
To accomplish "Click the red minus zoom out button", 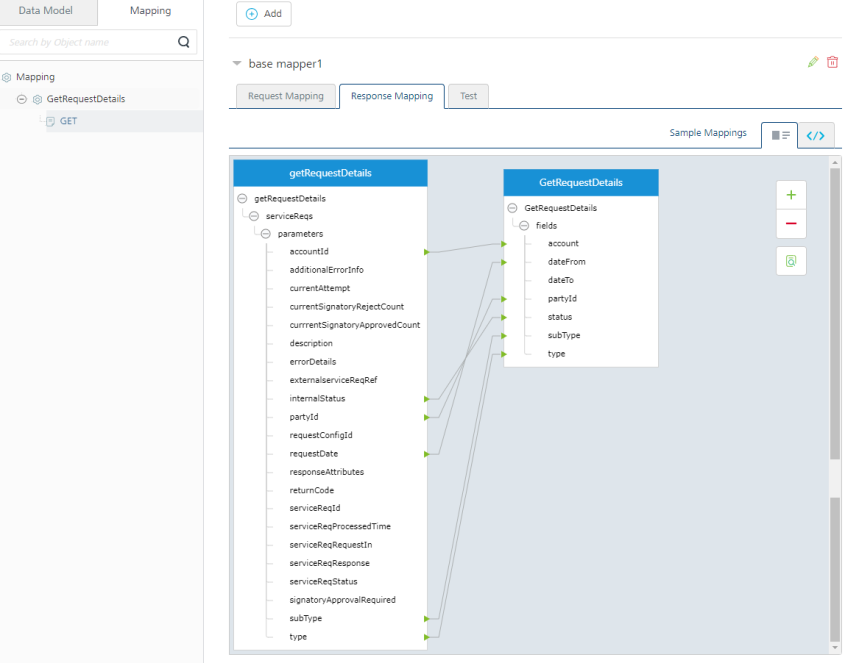I will [x=791, y=224].
